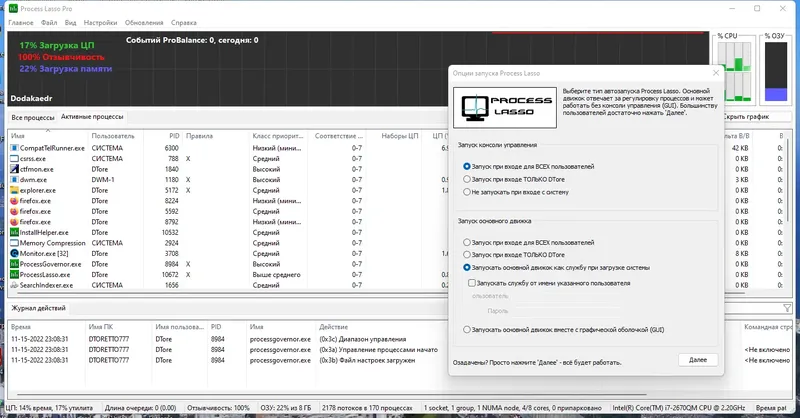This screenshot has width=800, height=418.
Task: Open the Настройки menu
Action: pos(101,22)
